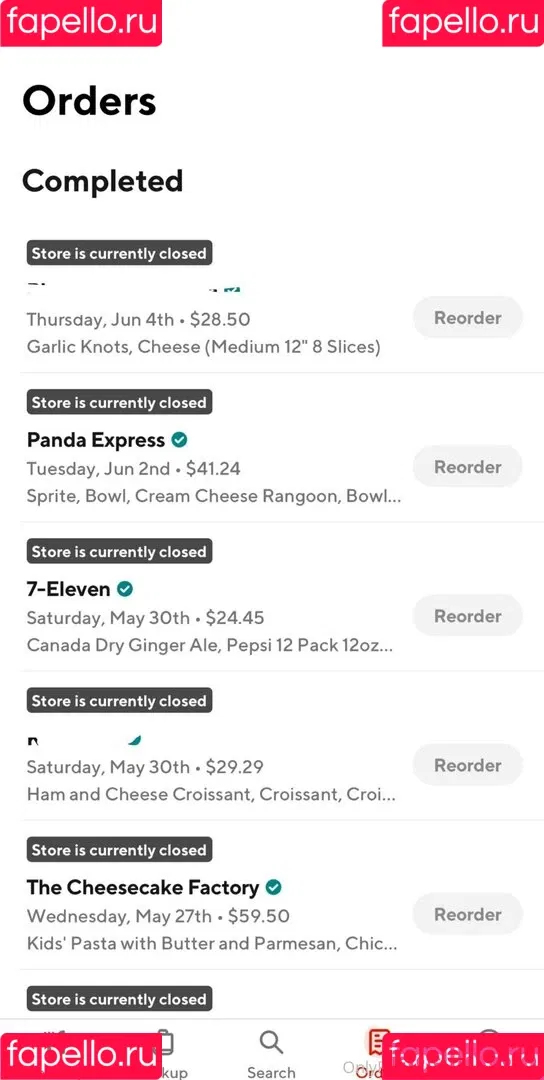The image size is (544, 1080).
Task: View the Tuesday, Jun 2nd $41.24 order
Action: 134,469
